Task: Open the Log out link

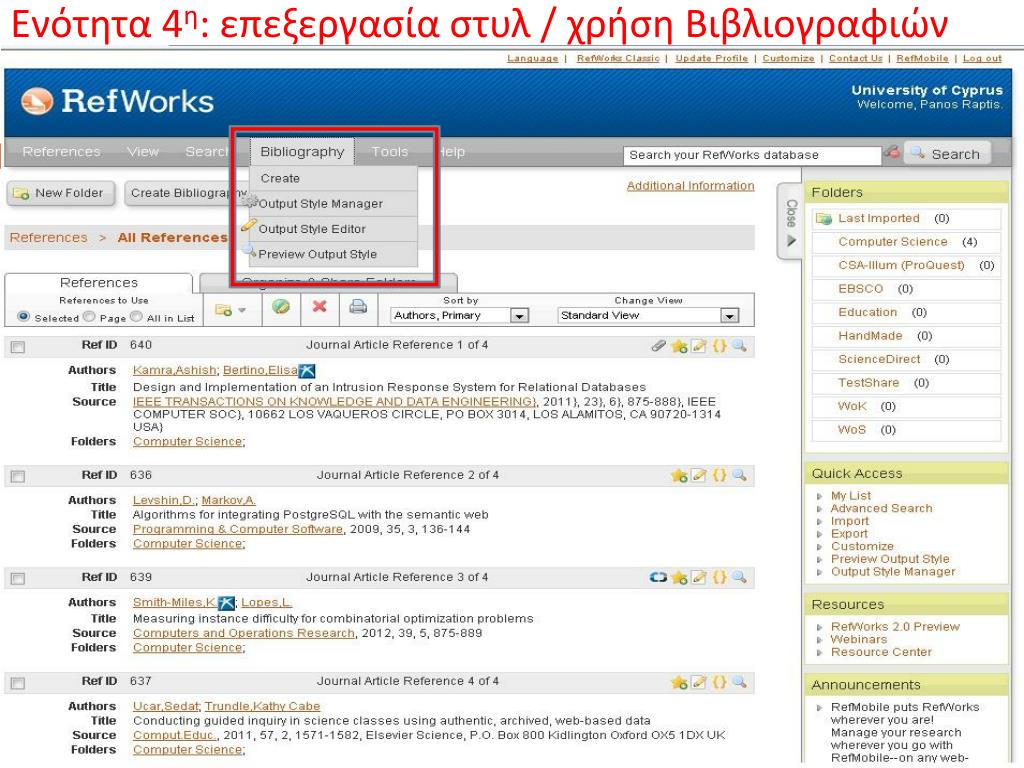Action: coord(982,58)
